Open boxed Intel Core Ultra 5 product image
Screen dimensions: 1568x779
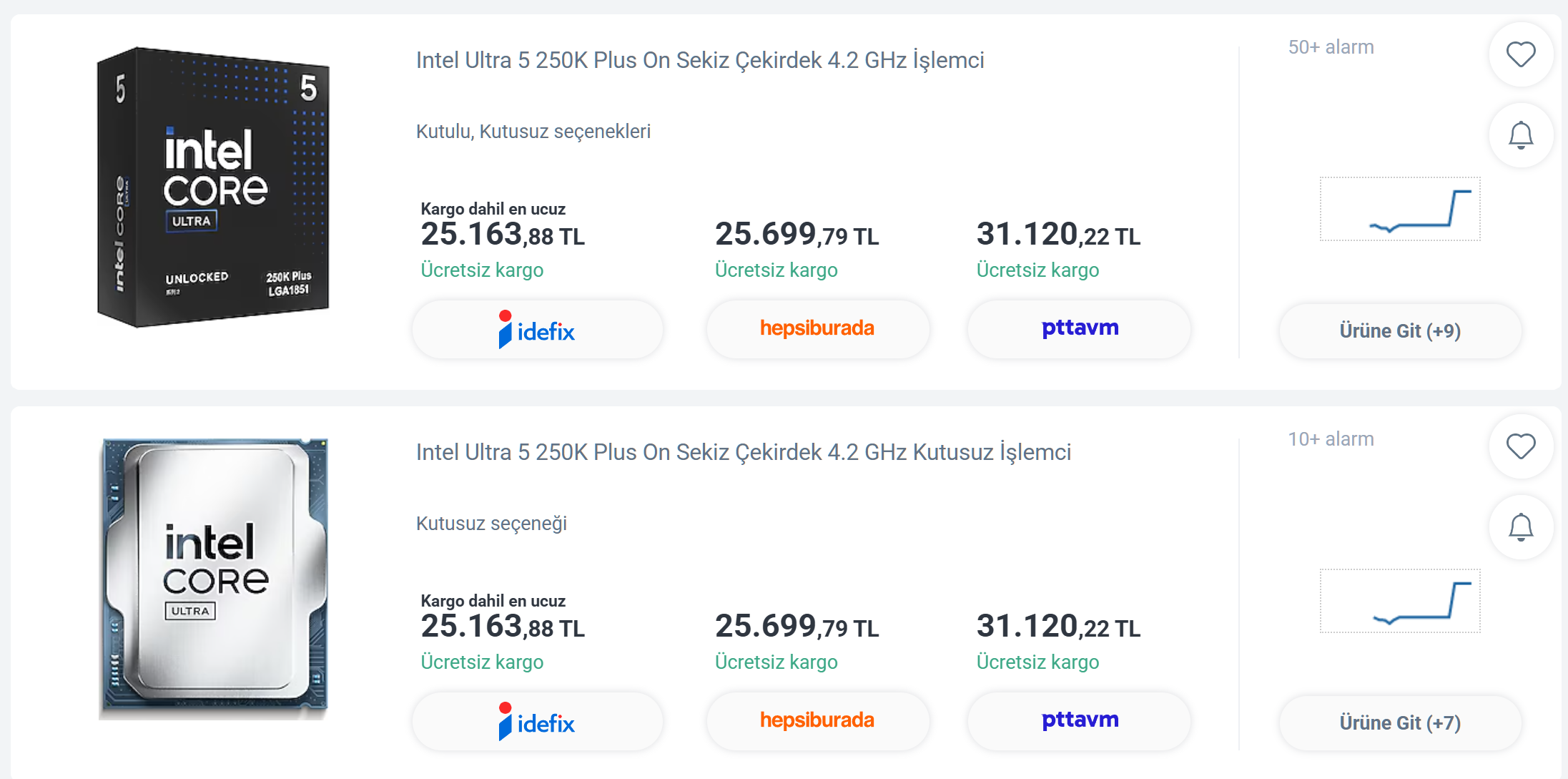[213, 187]
